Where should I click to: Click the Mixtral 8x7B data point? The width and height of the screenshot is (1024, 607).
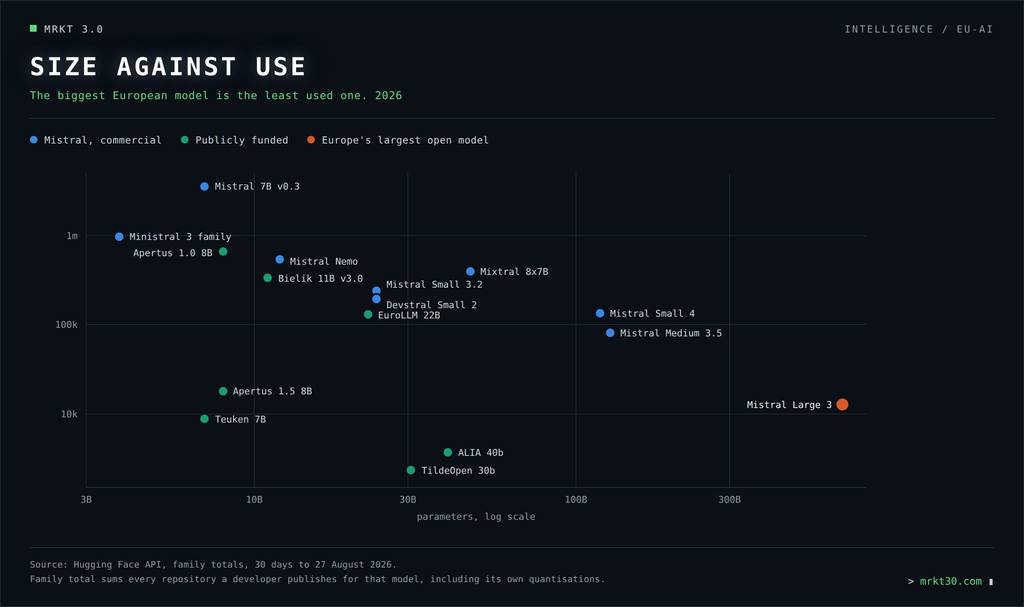pos(470,271)
